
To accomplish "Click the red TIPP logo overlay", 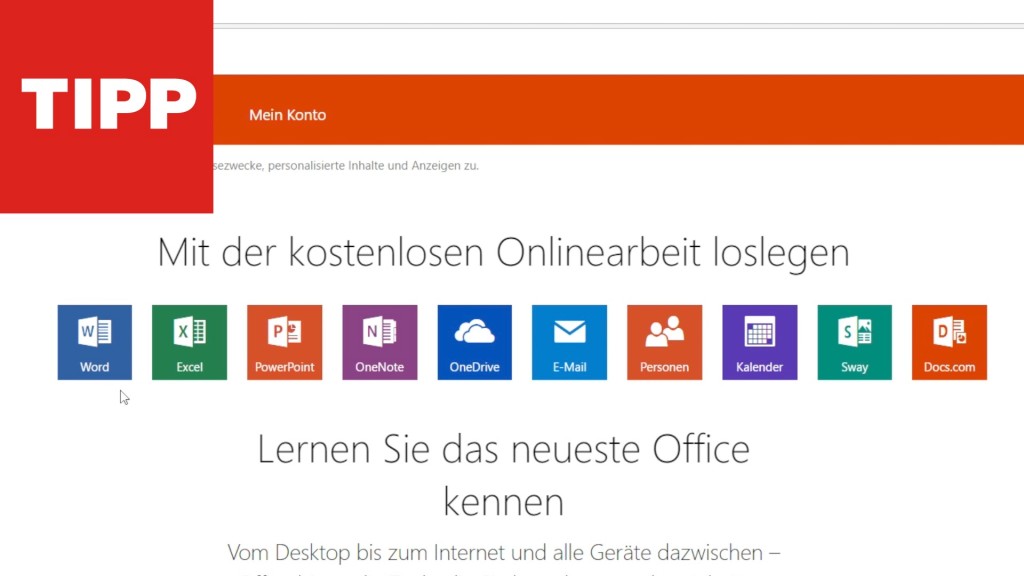I will (x=106, y=105).
